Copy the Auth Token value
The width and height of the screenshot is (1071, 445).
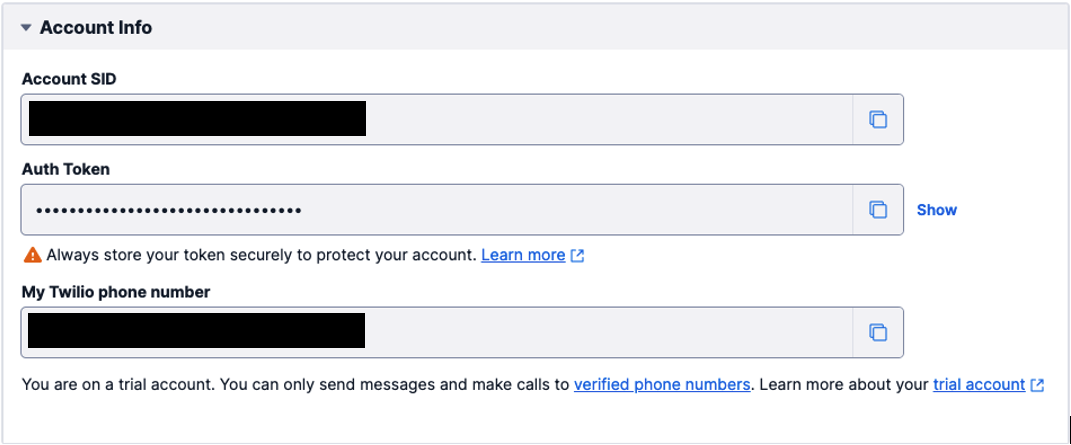click(877, 210)
